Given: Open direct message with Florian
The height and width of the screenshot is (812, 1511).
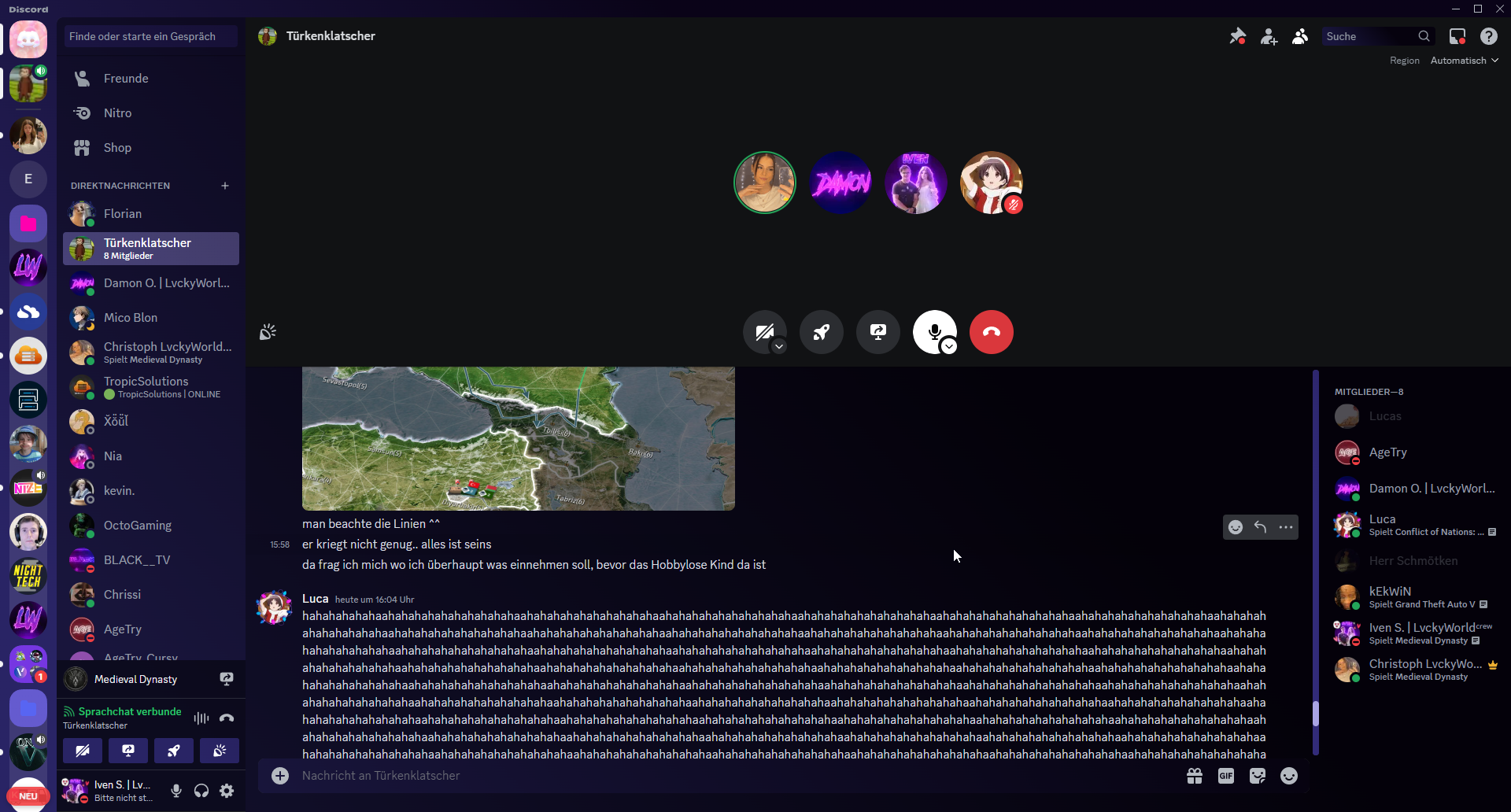Looking at the screenshot, I should pyautogui.click(x=123, y=214).
